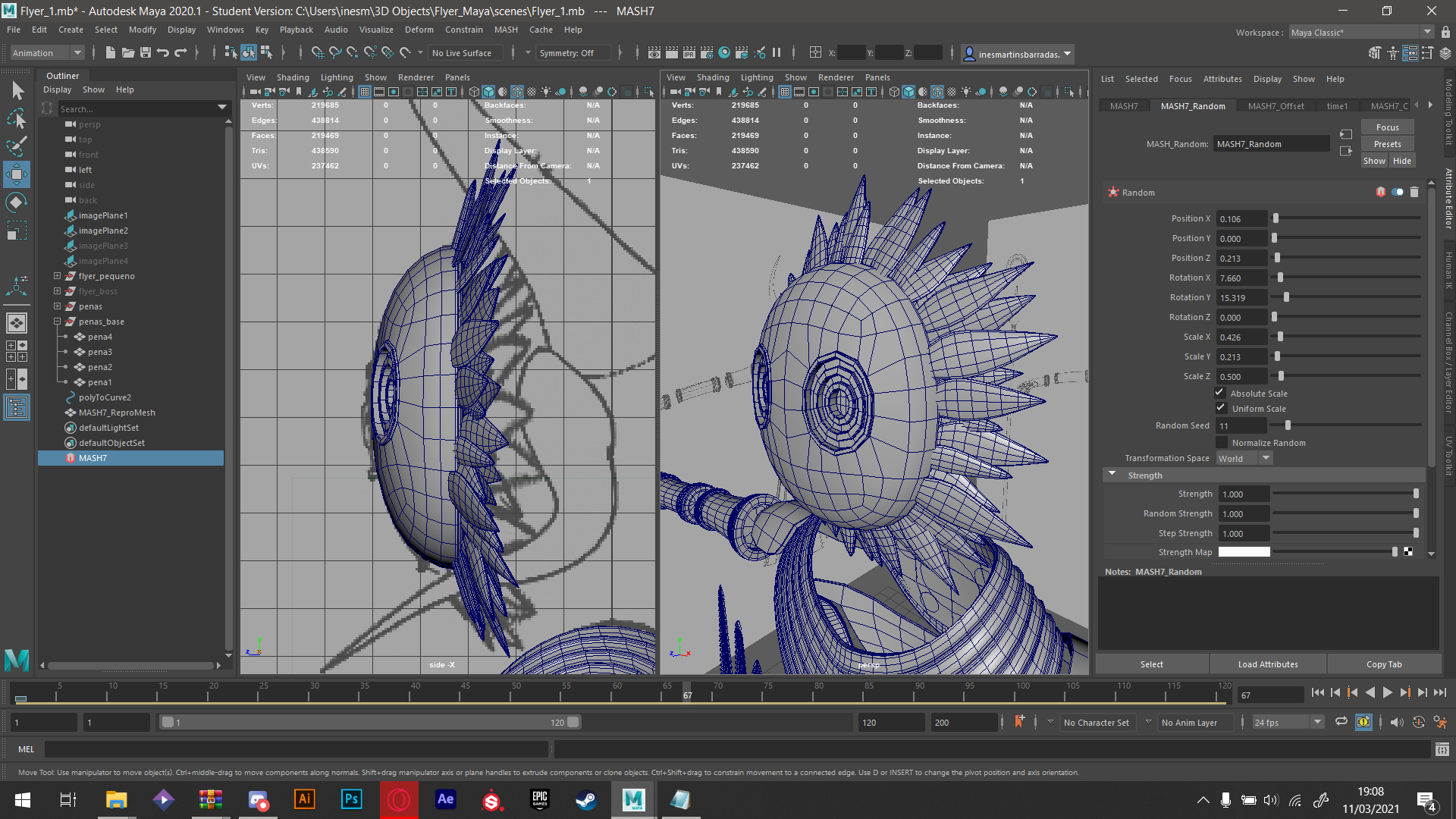Activate the Move tool in toolbox
The image size is (1456, 819).
(x=17, y=174)
